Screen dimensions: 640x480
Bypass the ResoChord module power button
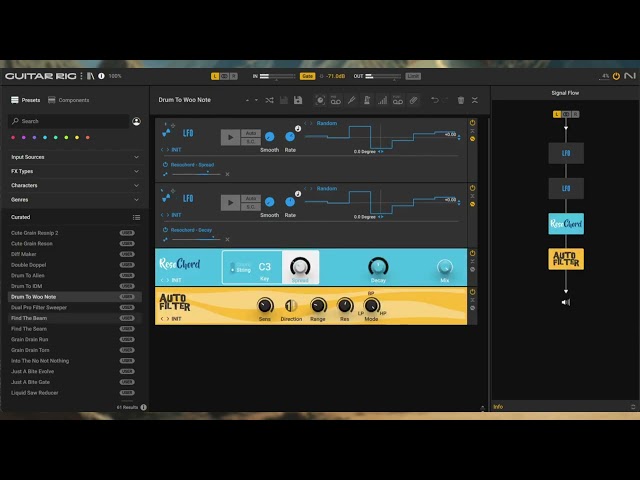click(472, 253)
